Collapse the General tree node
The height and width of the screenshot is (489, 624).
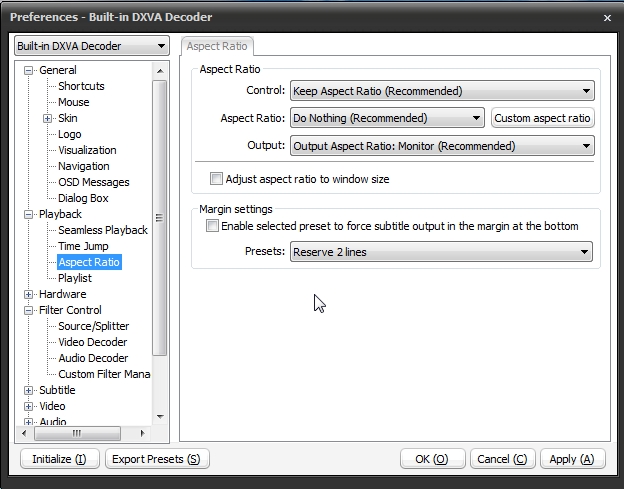pos(29,70)
